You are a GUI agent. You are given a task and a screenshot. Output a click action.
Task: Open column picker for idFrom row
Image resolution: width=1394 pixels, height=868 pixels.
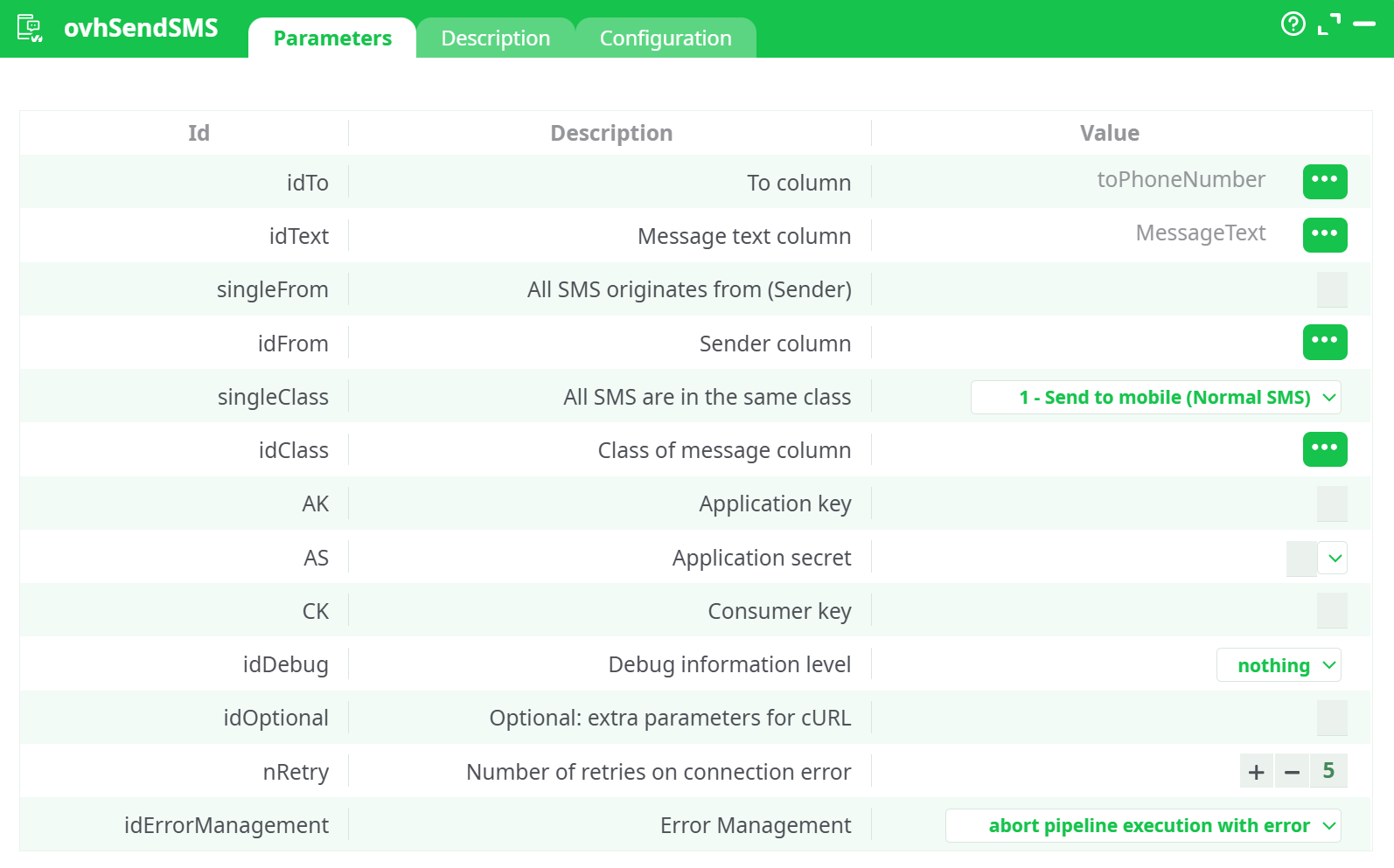tap(1324, 342)
